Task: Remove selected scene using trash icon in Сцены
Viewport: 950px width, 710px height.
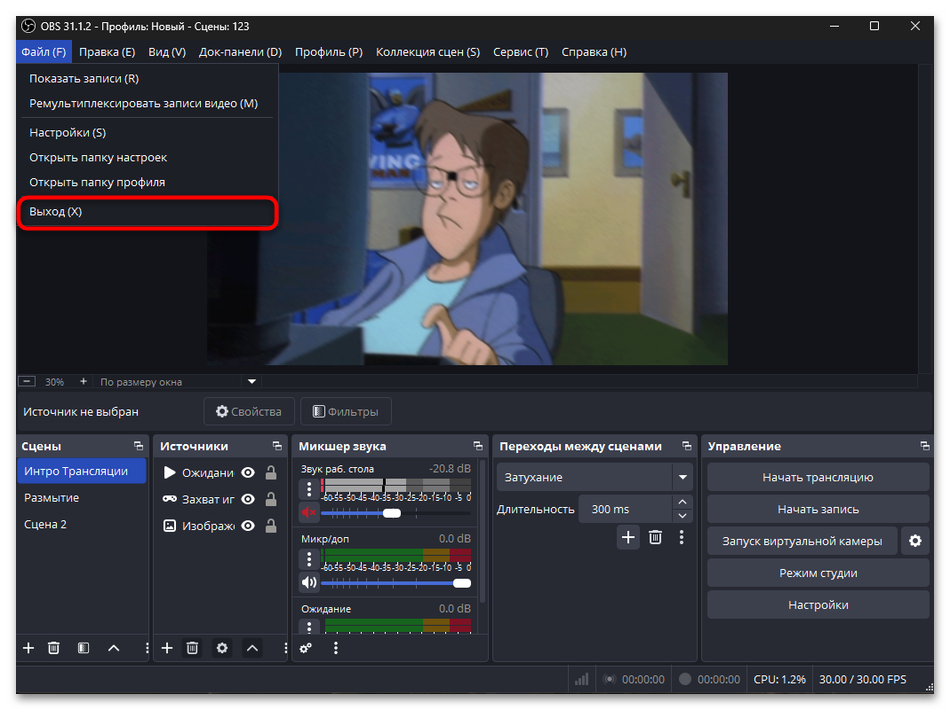Action: pyautogui.click(x=54, y=648)
